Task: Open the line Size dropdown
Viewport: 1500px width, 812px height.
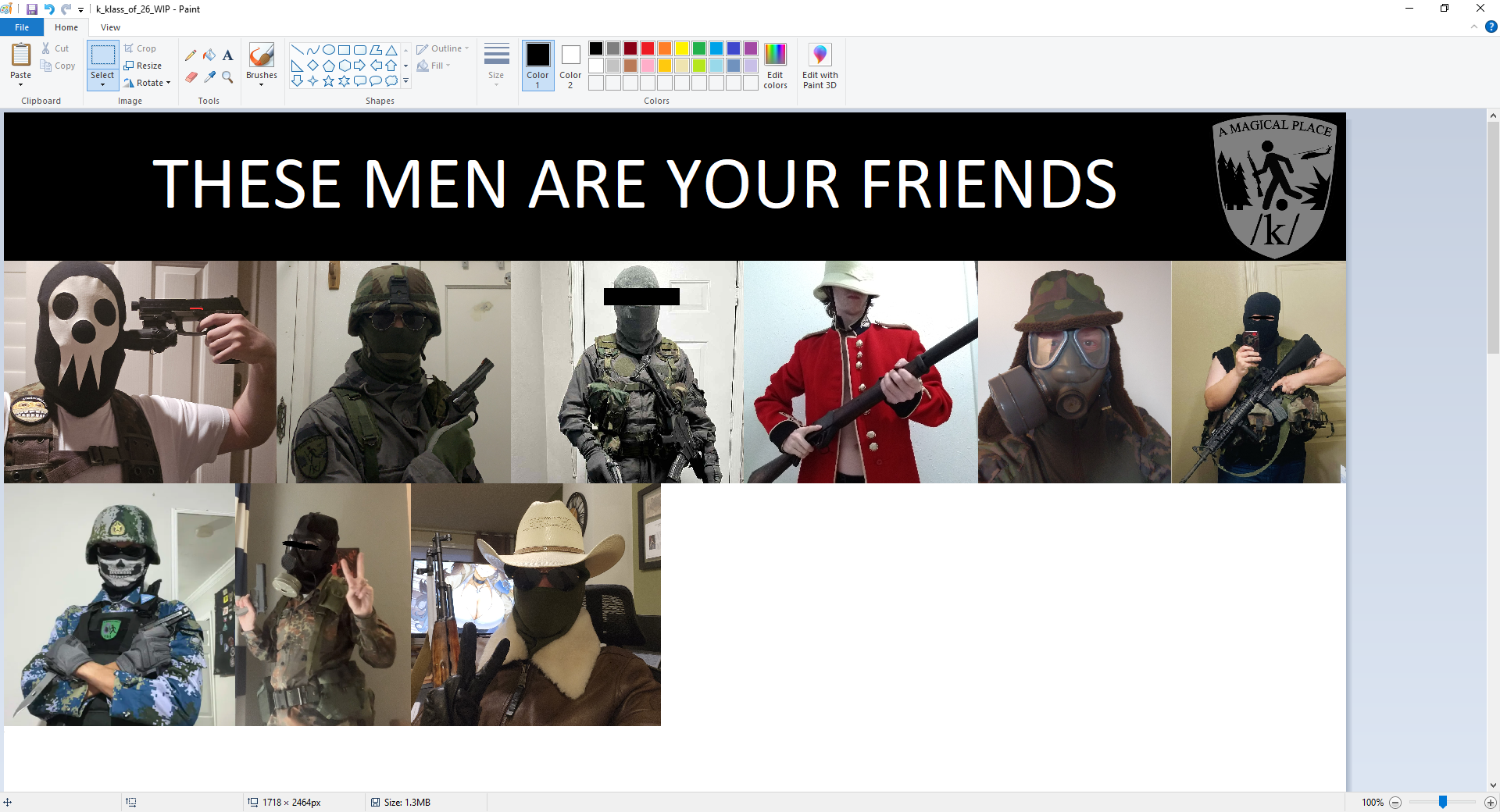Action: pos(496,65)
